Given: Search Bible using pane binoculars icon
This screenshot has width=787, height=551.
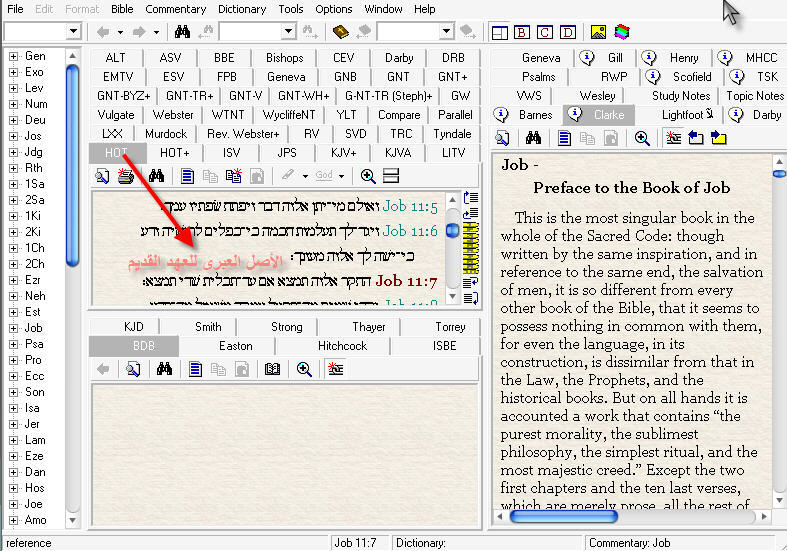Looking at the screenshot, I should coord(156,176).
